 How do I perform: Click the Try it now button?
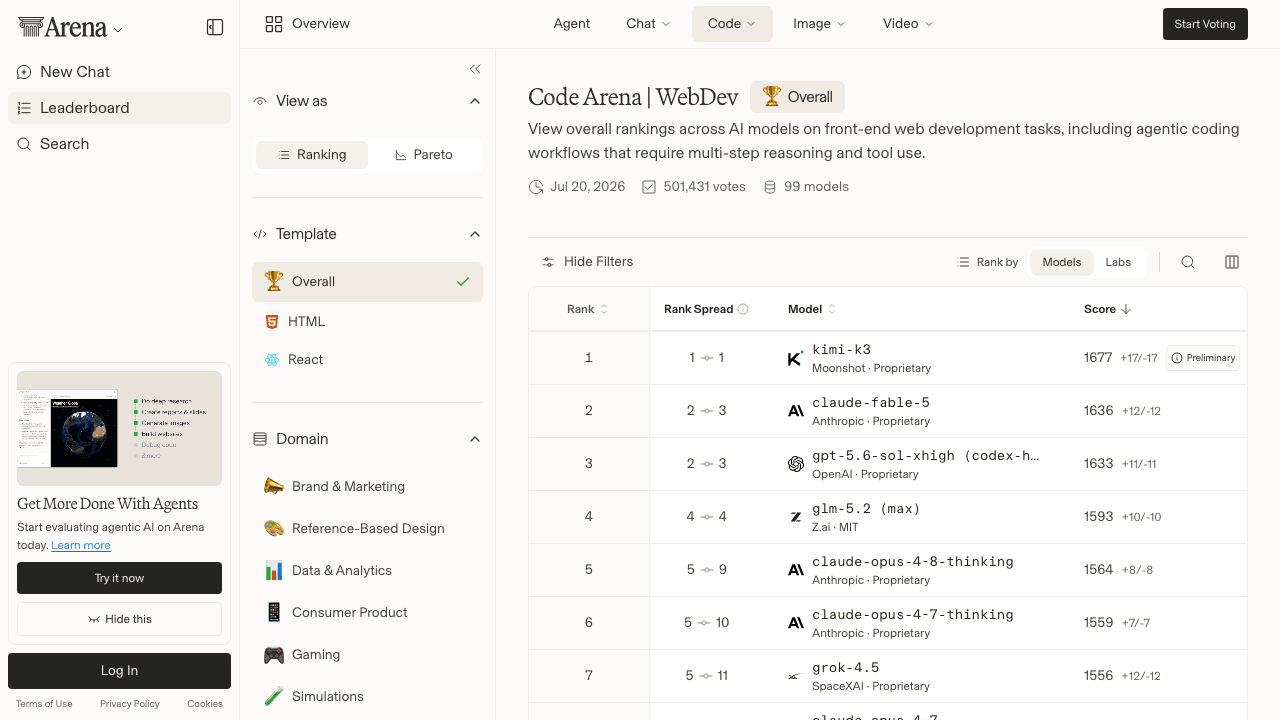[119, 578]
